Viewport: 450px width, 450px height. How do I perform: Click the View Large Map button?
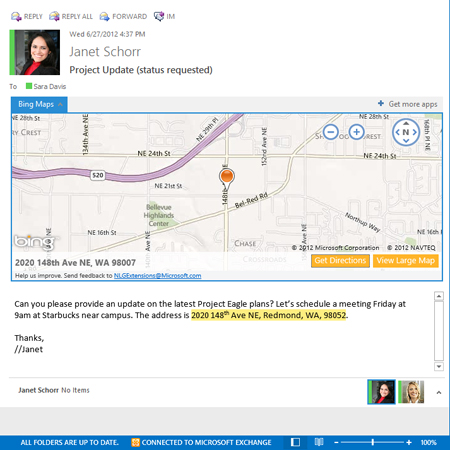tap(406, 261)
